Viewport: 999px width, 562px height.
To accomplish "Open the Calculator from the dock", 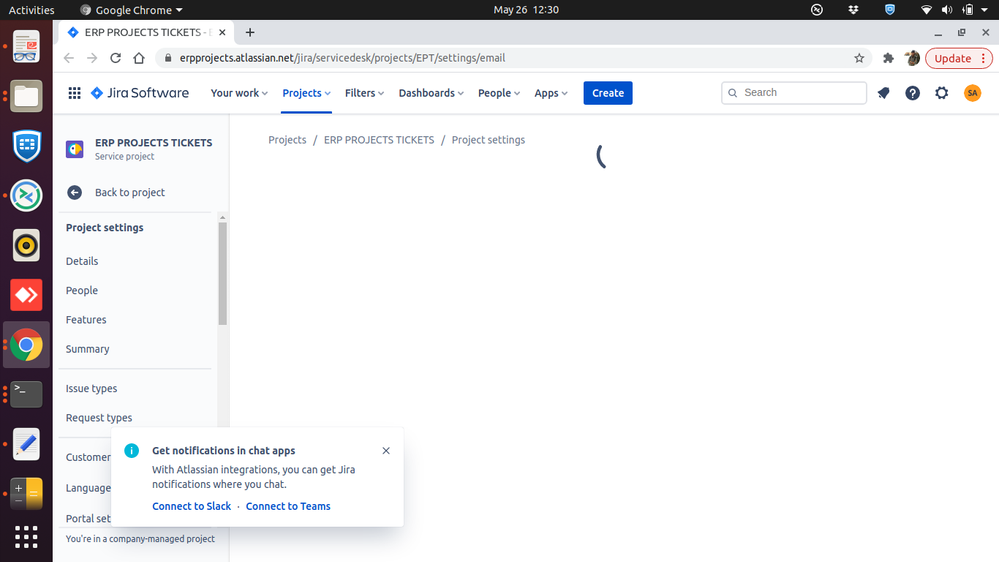I will [26, 494].
